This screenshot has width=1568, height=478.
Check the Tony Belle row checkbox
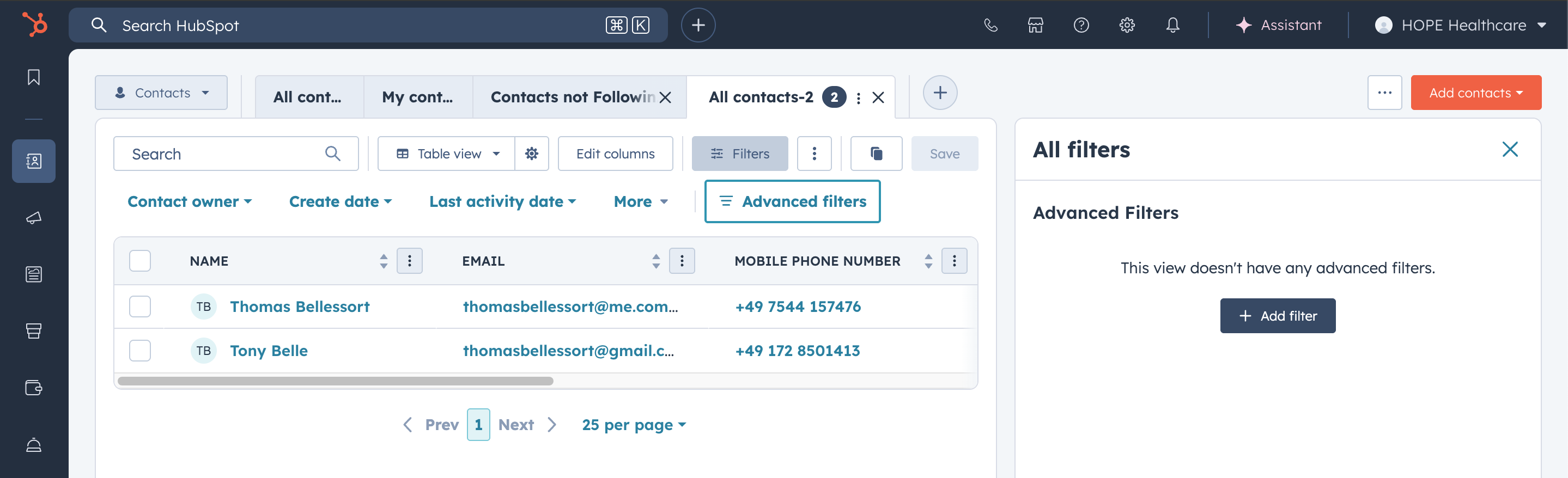click(140, 350)
